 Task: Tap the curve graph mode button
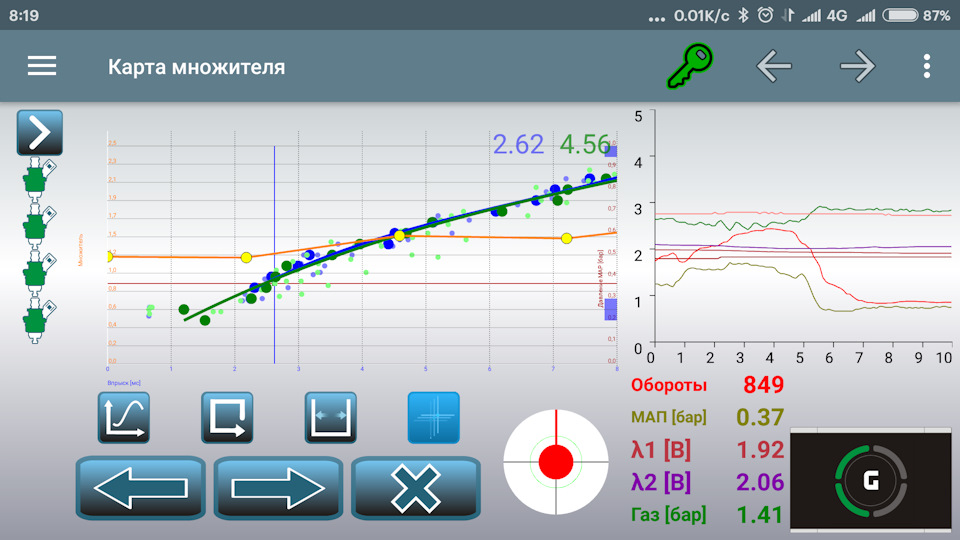[x=124, y=418]
